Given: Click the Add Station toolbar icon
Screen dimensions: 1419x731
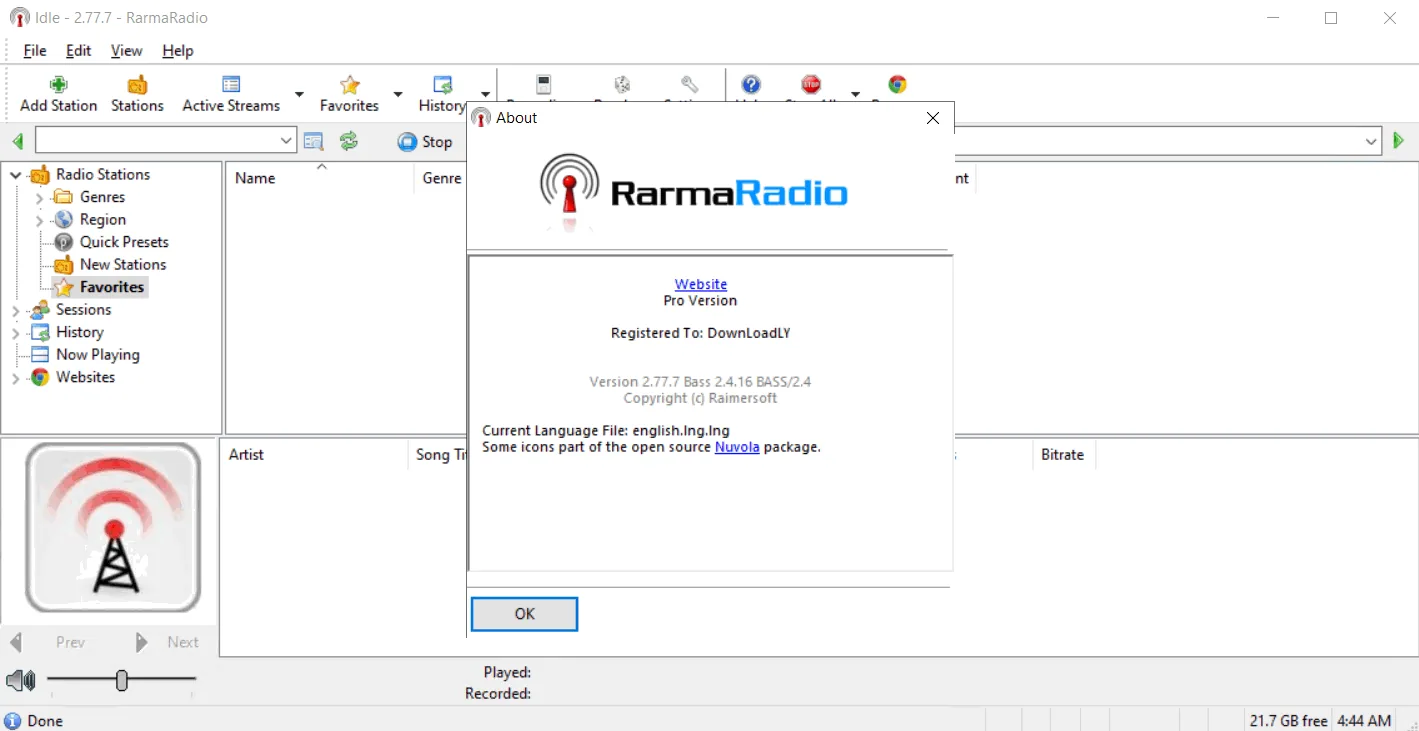Looking at the screenshot, I should click(x=59, y=85).
